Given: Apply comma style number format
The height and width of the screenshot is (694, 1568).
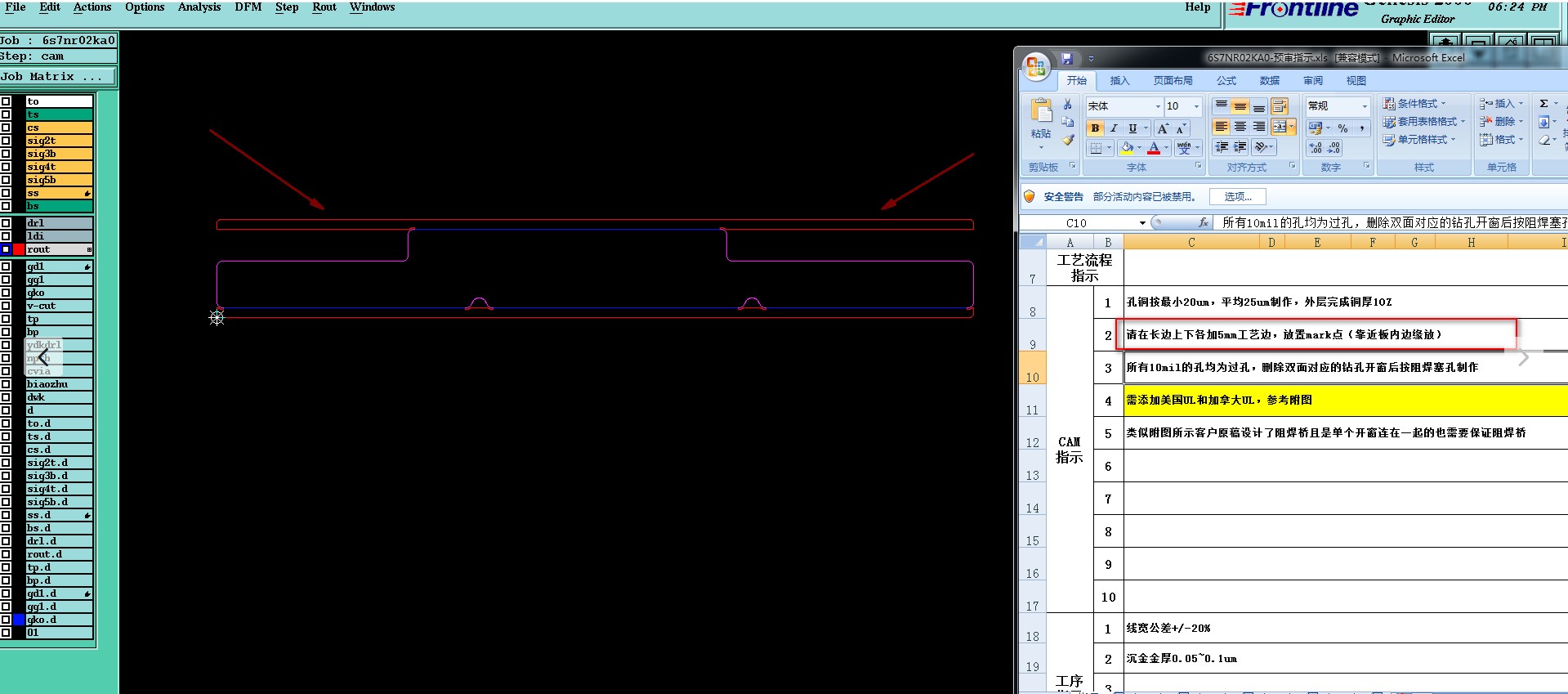Looking at the screenshot, I should [x=1361, y=128].
